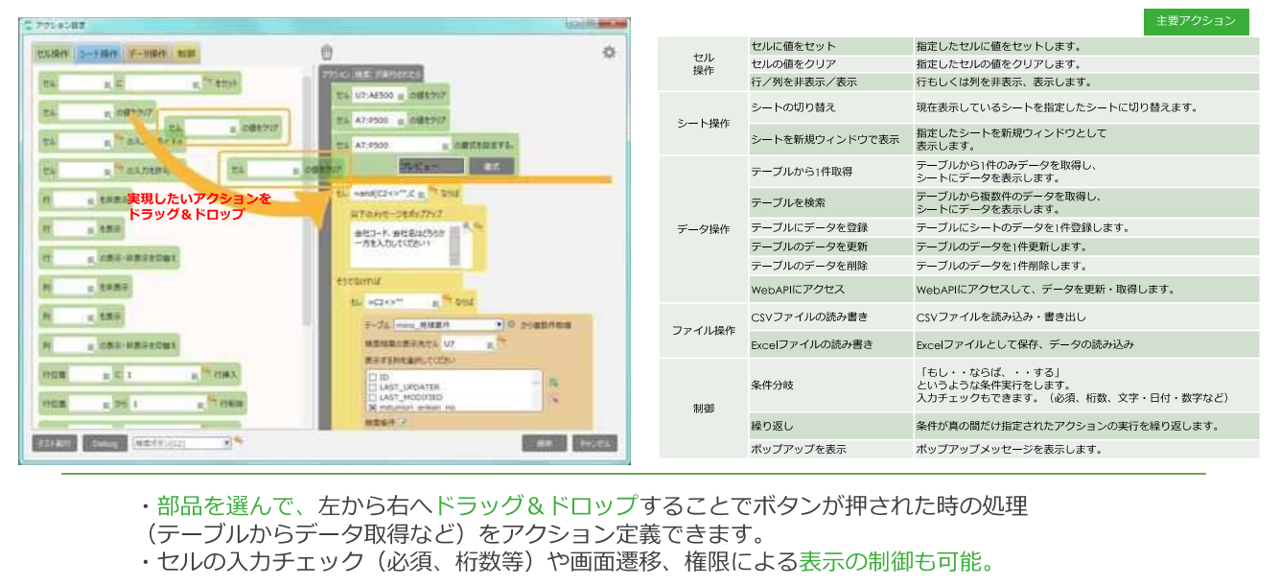1280x586 pixels.
Task: Click the 'ファイル操作' category cell
Action: (703, 330)
